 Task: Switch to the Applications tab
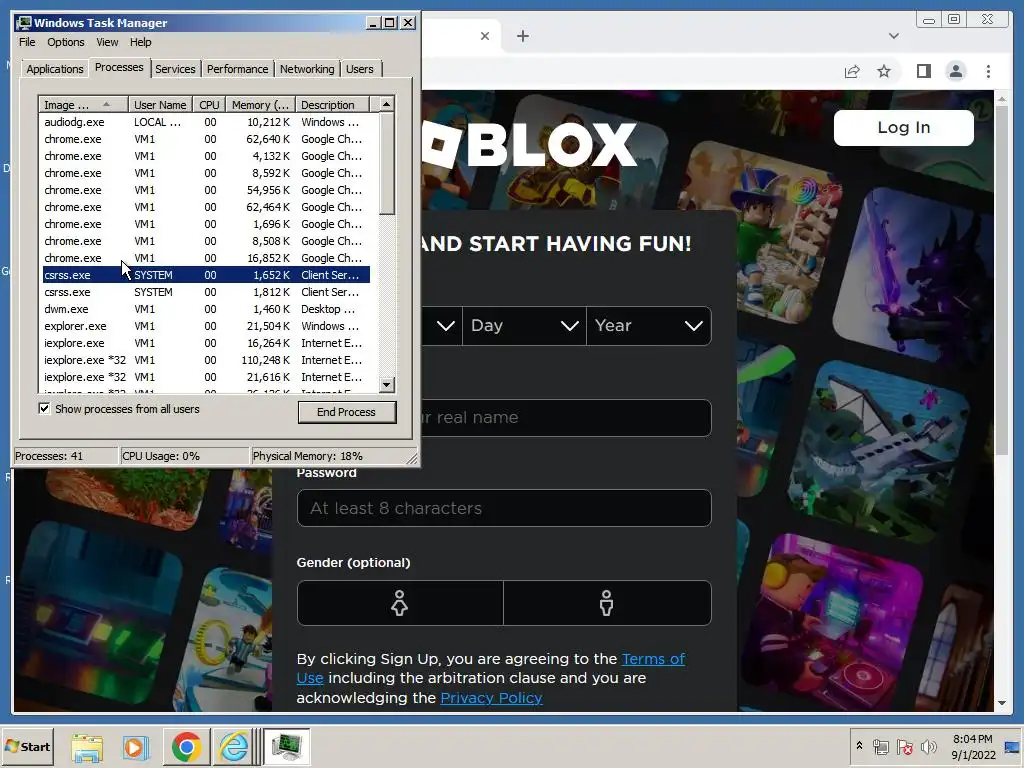click(x=55, y=69)
